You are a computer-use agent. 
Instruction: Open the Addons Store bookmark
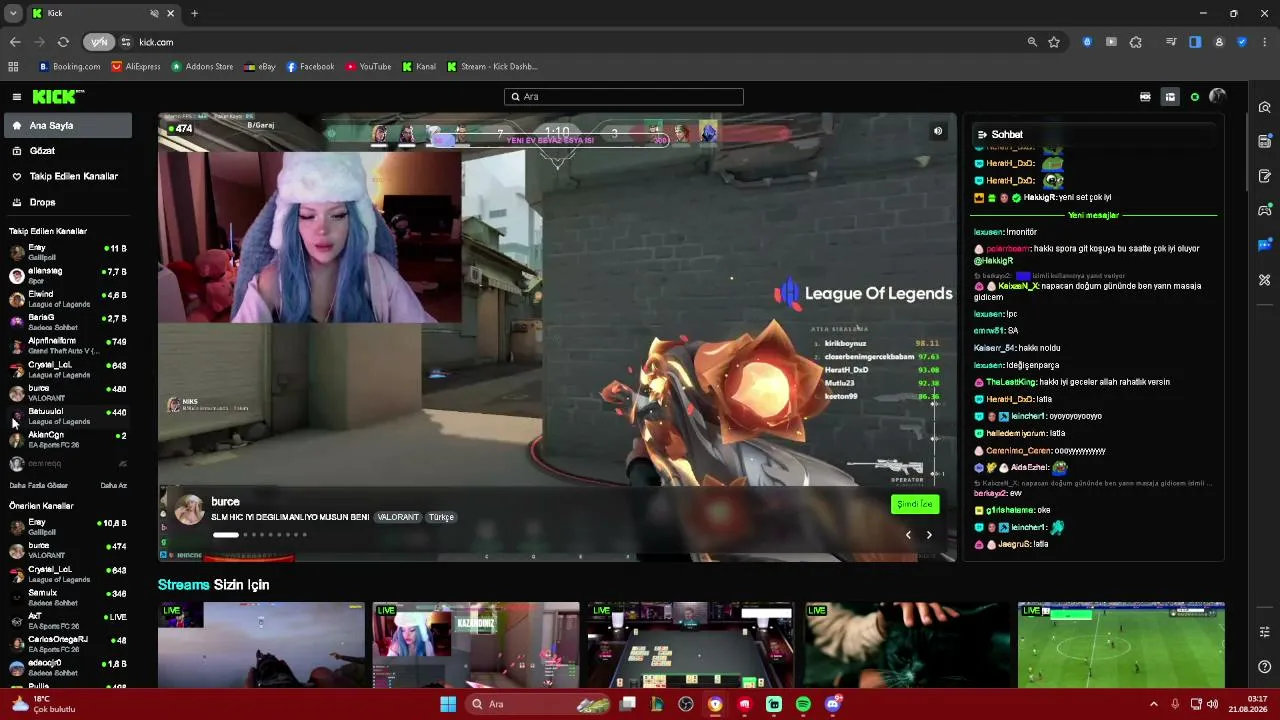(202, 67)
